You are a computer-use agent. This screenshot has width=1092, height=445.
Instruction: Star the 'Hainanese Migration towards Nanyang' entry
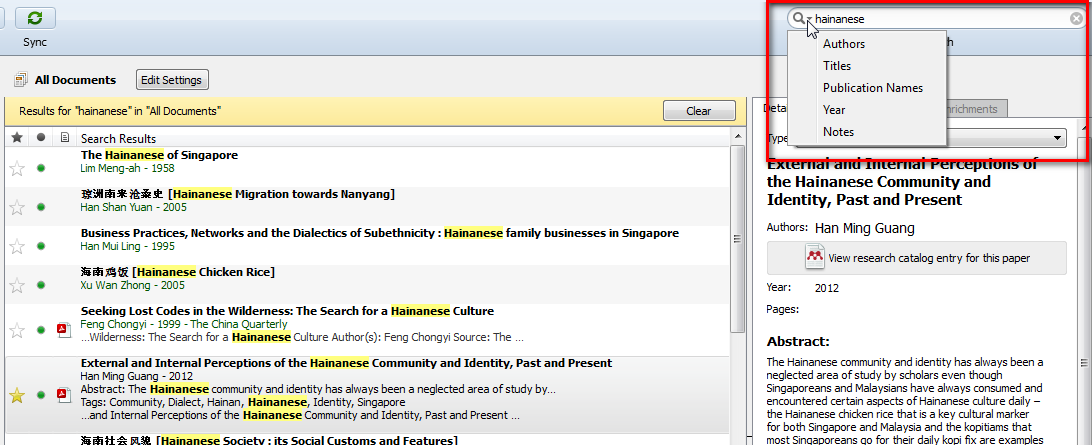coord(17,207)
